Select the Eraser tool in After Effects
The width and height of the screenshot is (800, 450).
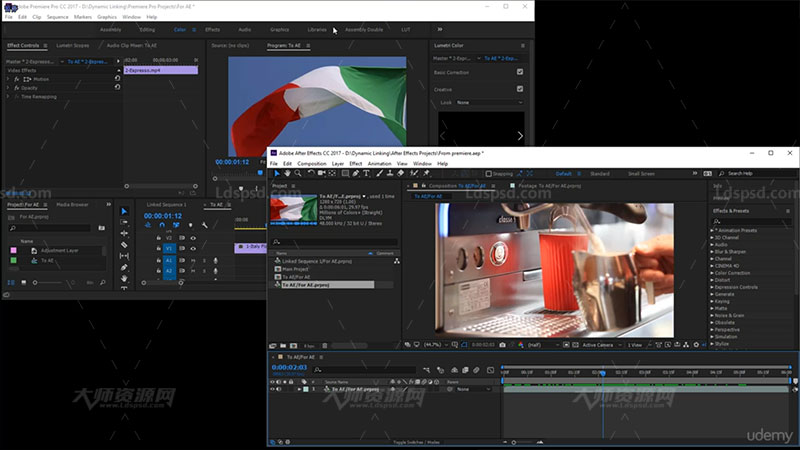pyautogui.click(x=401, y=173)
